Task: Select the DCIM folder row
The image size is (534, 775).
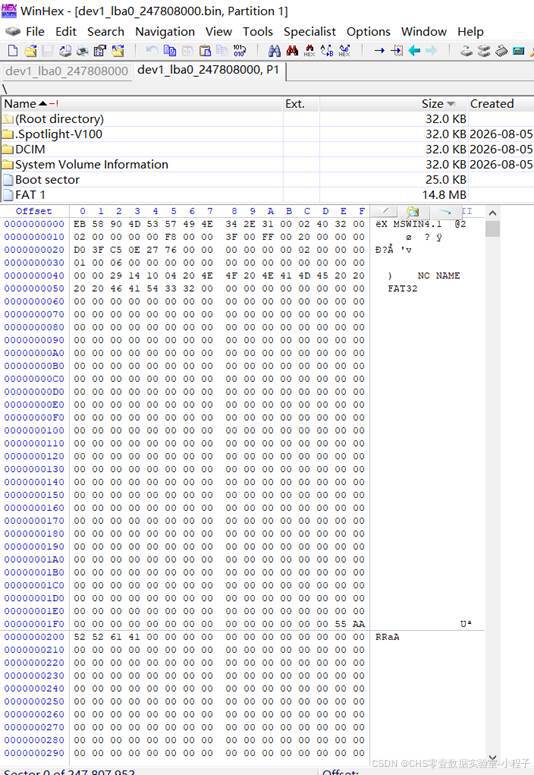Action: click(267, 149)
